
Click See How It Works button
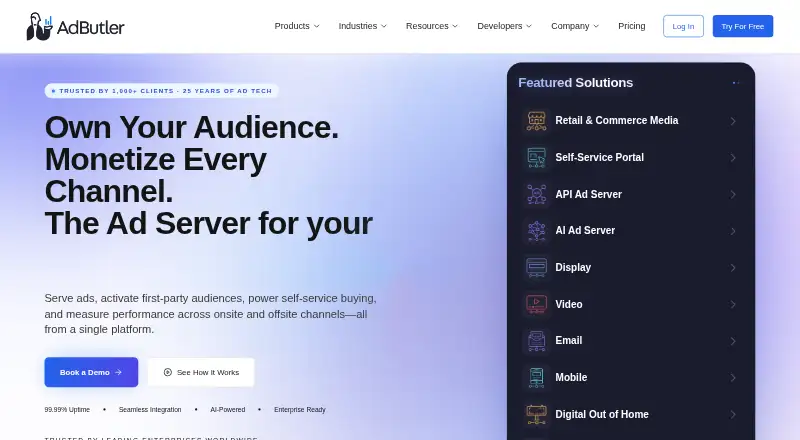[201, 372]
